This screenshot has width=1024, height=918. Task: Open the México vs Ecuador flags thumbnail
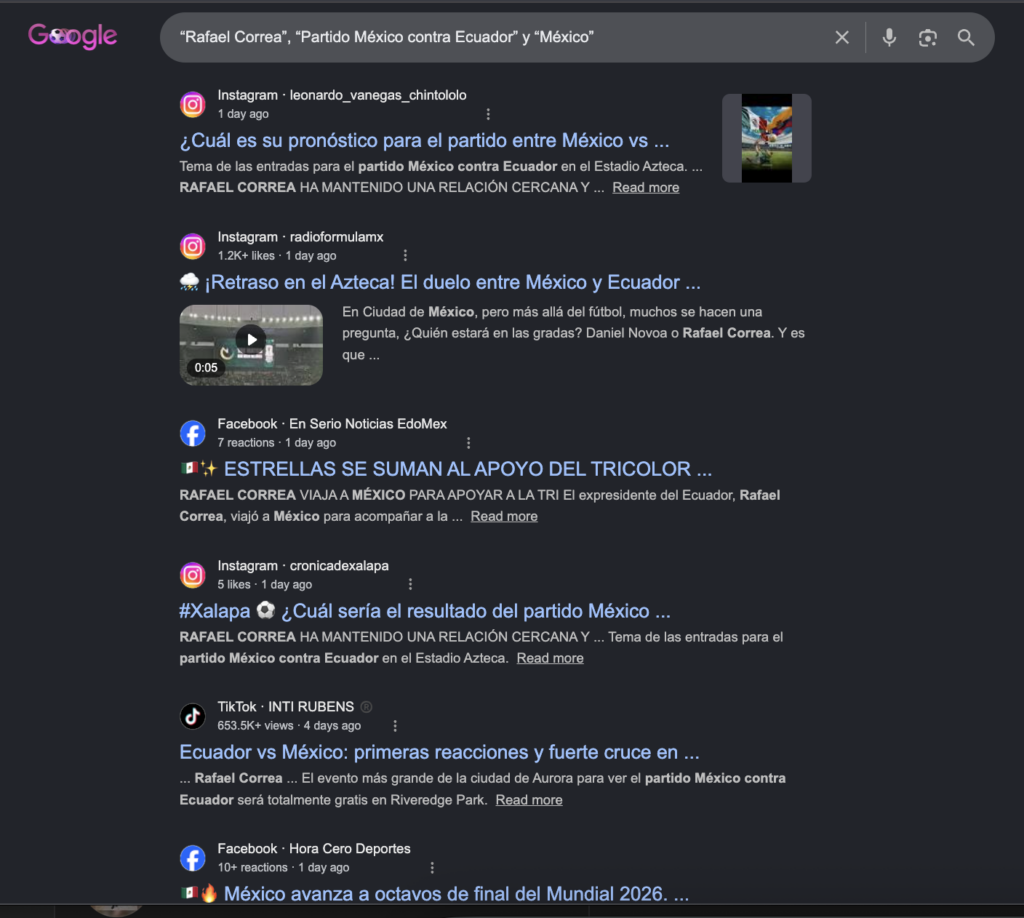tap(767, 138)
